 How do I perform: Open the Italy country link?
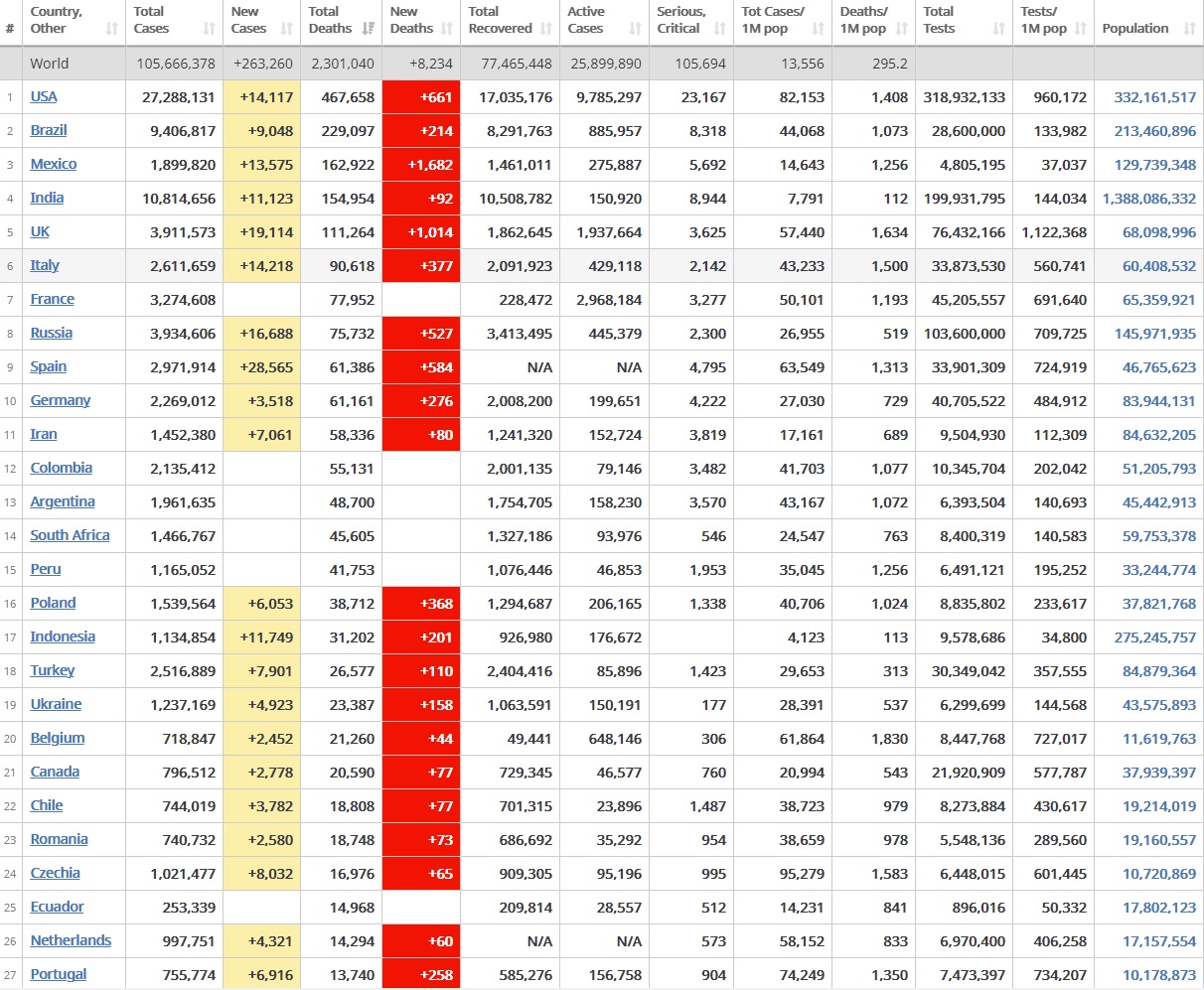pyautogui.click(x=45, y=265)
